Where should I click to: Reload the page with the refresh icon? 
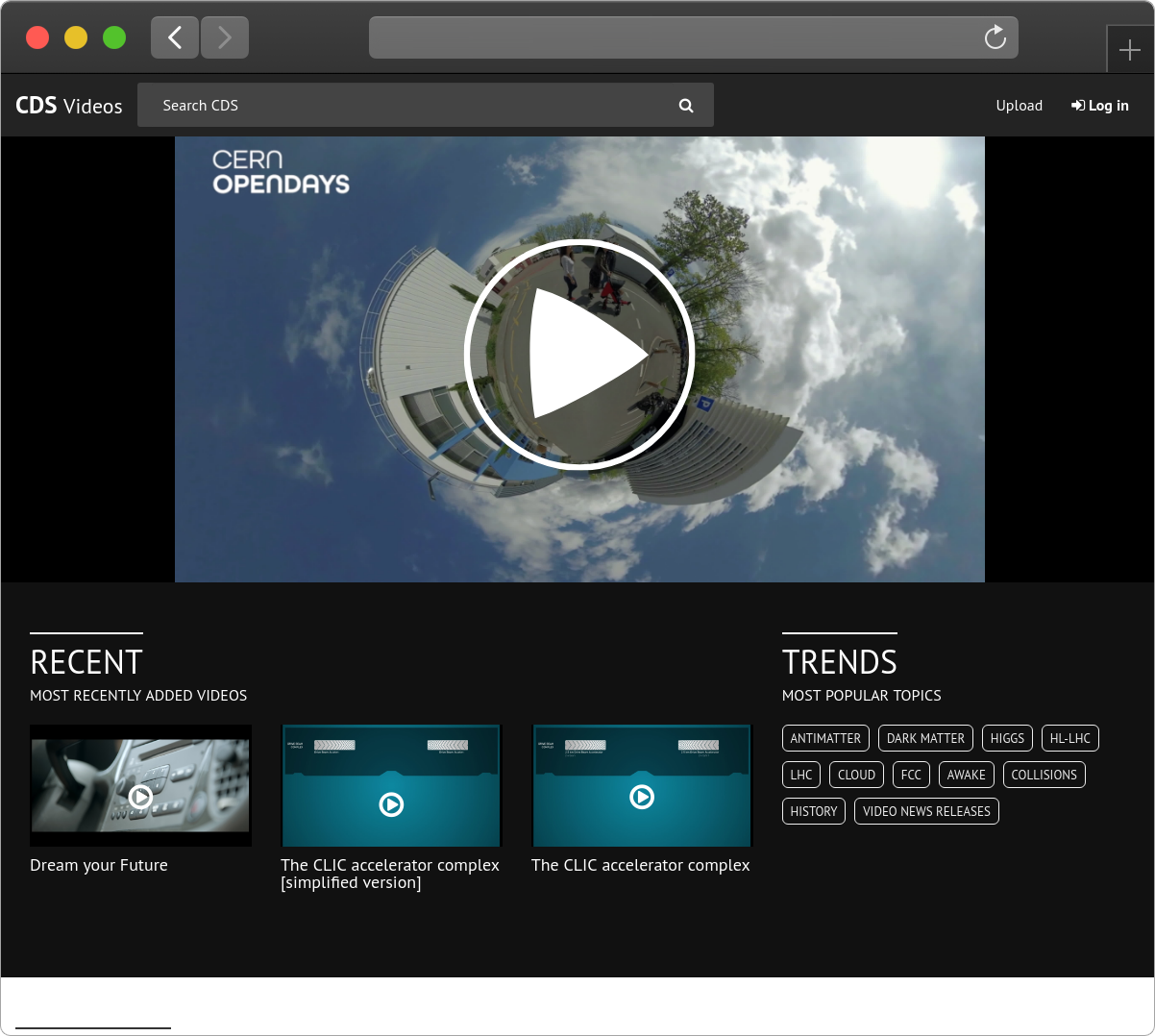tap(995, 37)
